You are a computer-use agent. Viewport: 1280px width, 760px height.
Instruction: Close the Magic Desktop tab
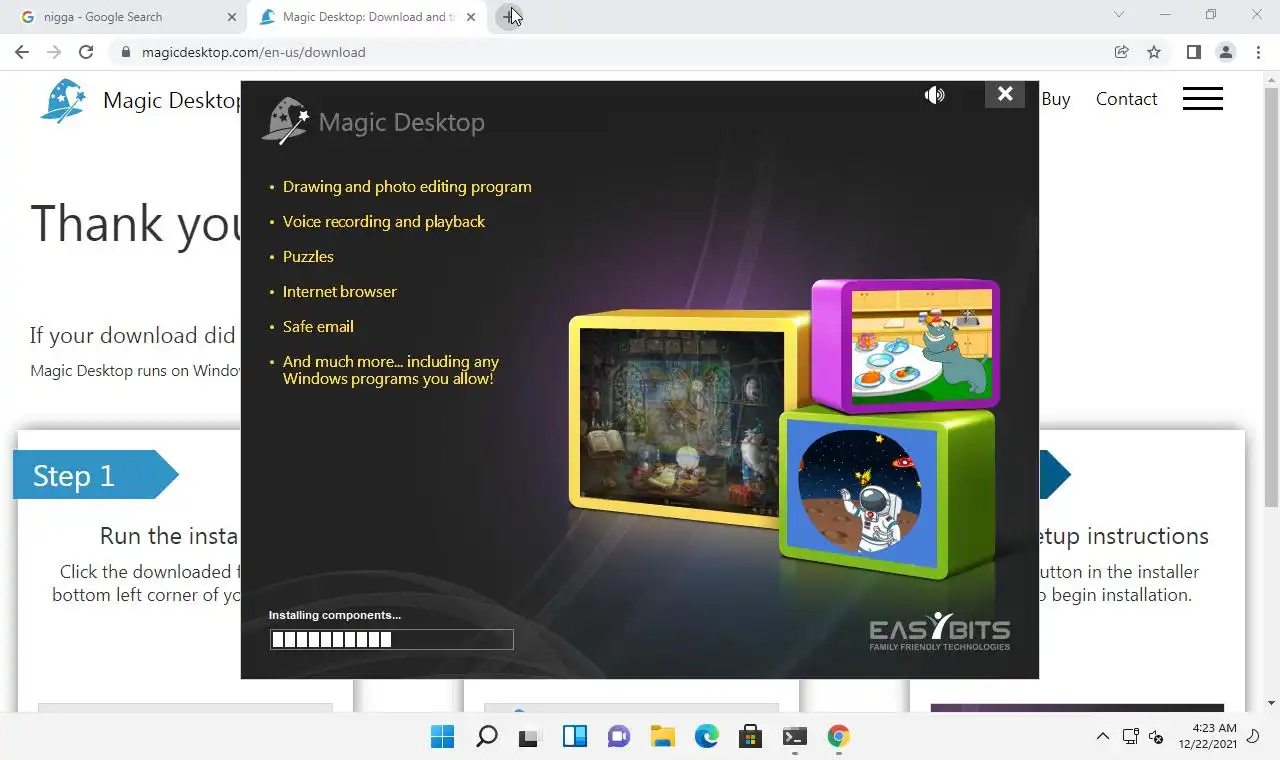471,17
